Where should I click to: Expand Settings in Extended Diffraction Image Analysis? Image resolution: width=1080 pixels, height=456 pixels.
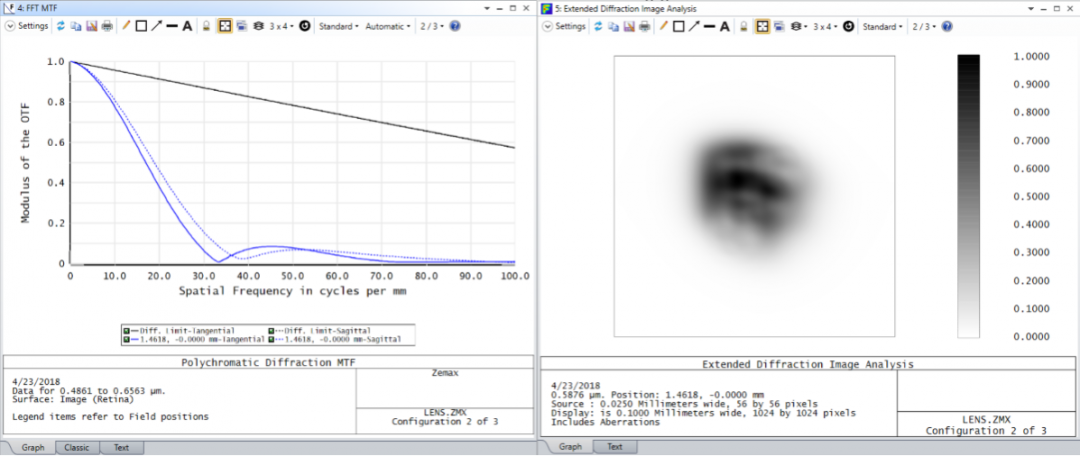pyautogui.click(x=566, y=26)
